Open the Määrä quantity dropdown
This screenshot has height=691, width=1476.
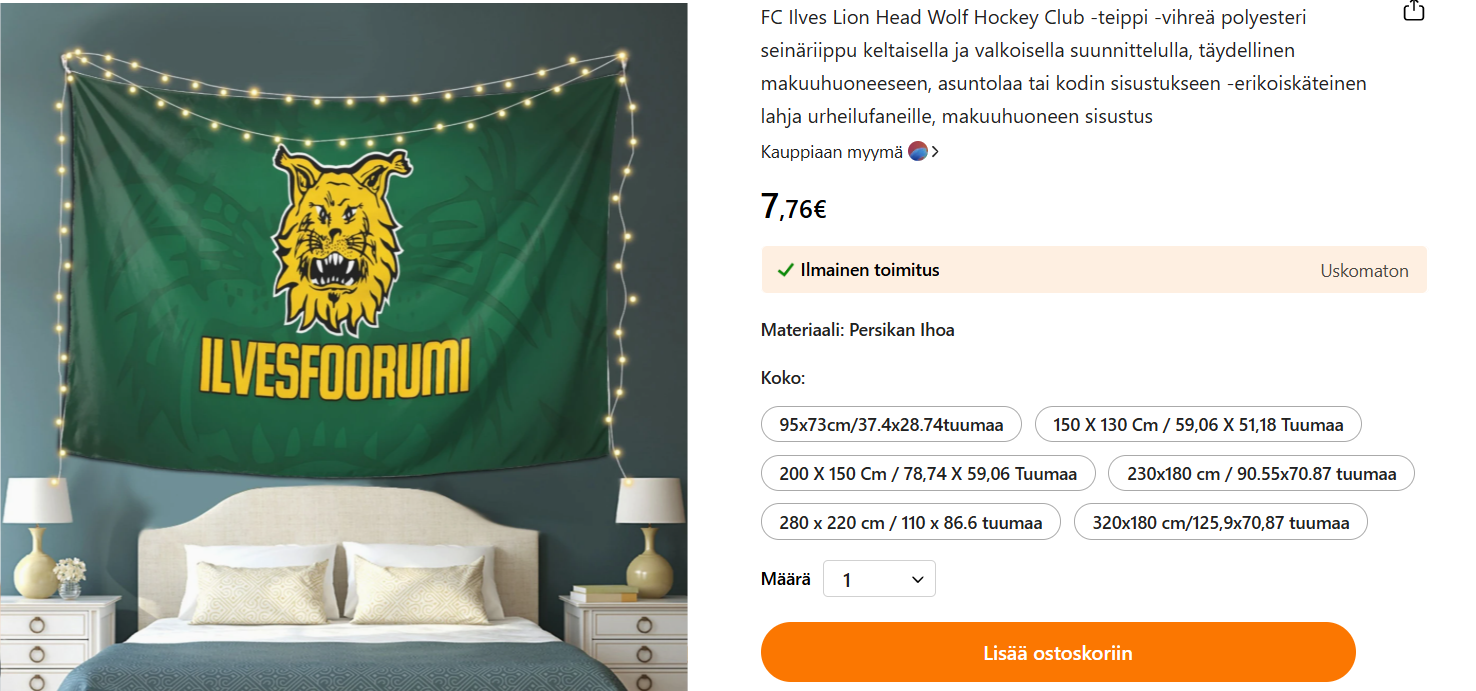click(x=879, y=579)
